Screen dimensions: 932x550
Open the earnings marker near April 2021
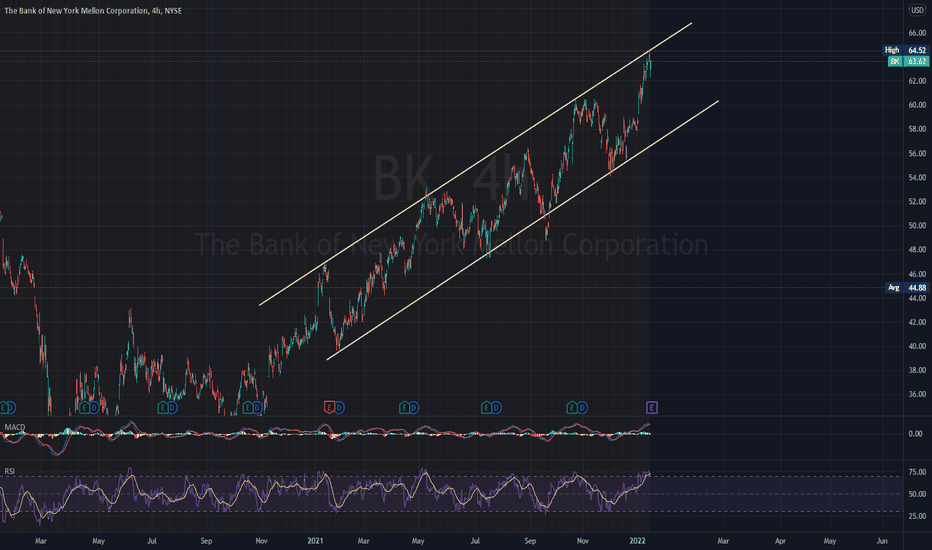click(404, 407)
